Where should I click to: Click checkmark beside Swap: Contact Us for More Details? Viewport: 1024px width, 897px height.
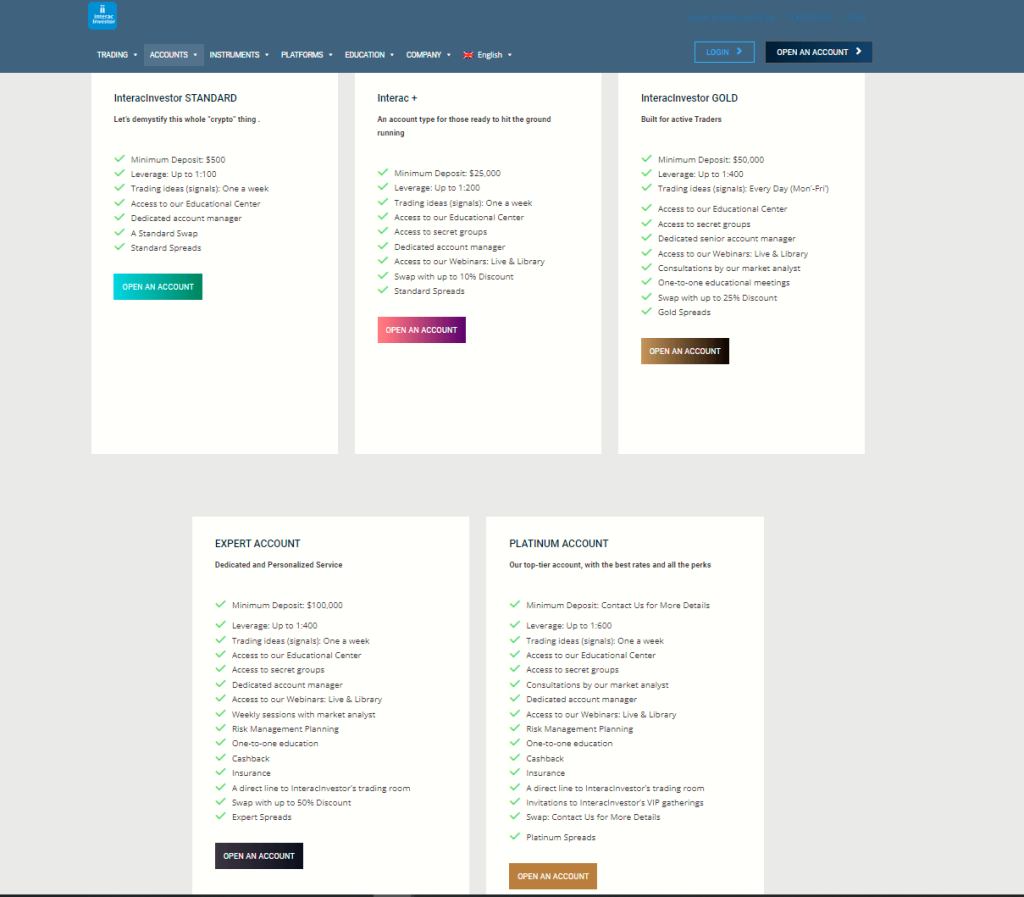515,816
